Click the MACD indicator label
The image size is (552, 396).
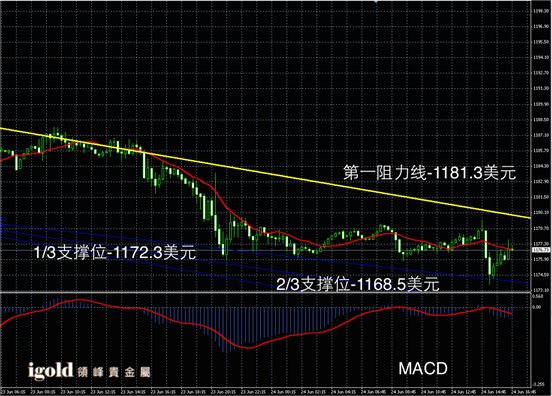point(423,369)
